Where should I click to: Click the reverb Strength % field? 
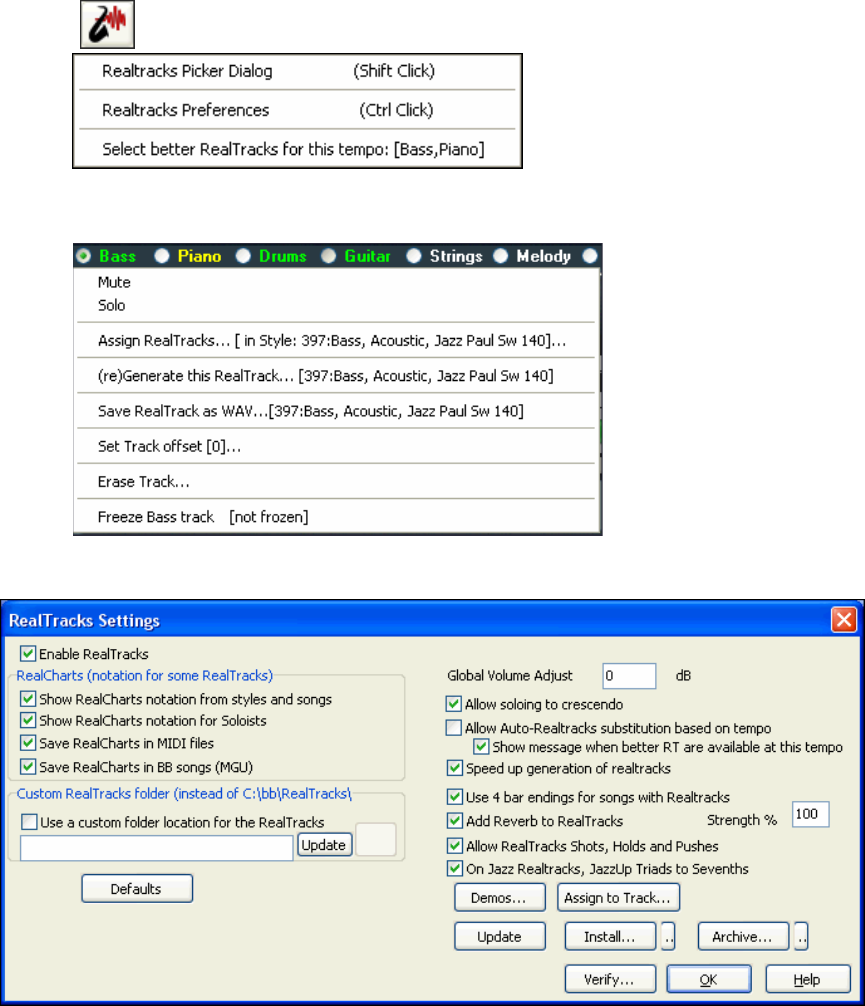(x=810, y=814)
